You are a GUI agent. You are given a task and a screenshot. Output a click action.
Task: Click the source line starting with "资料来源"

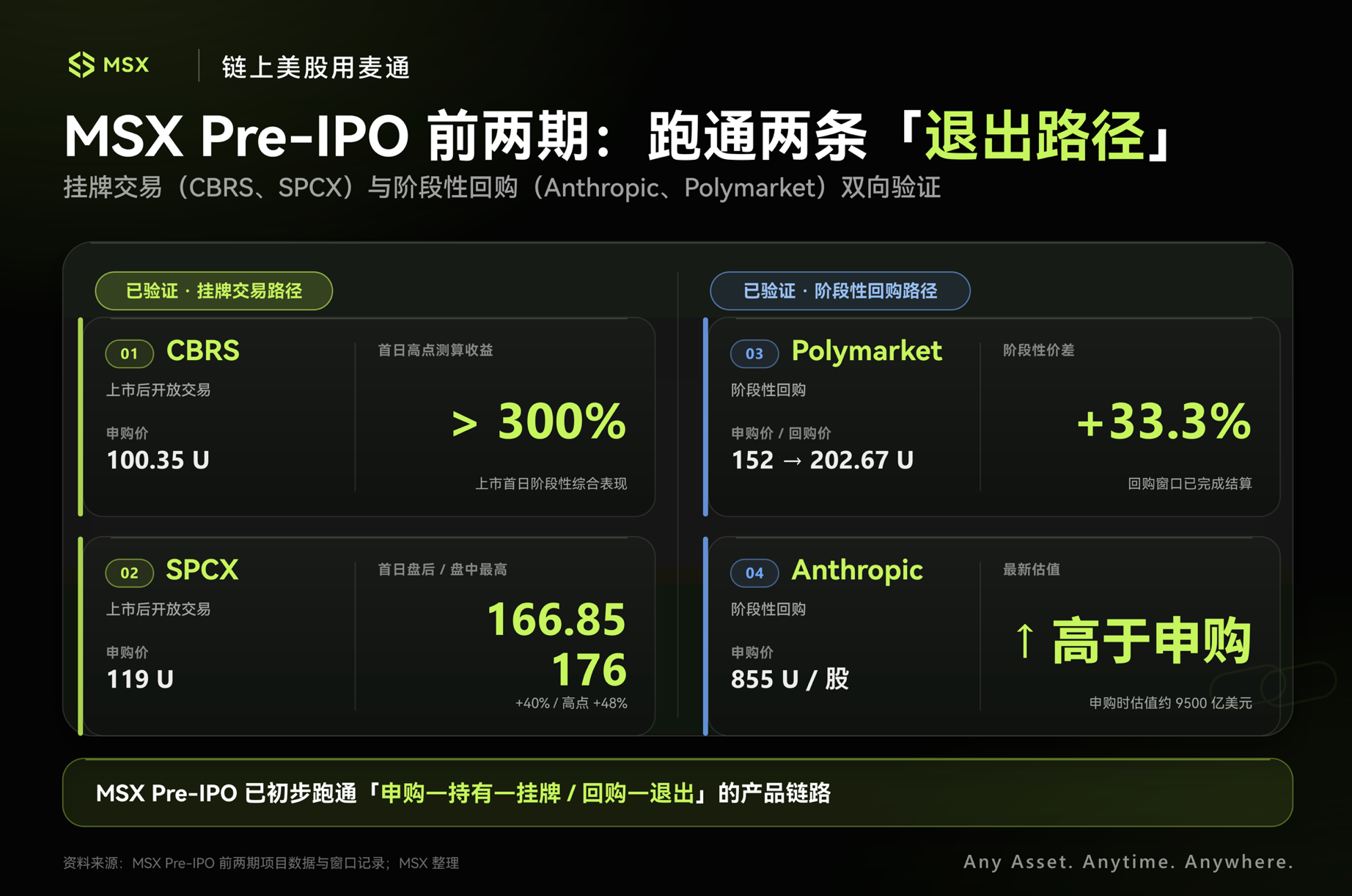(x=261, y=863)
